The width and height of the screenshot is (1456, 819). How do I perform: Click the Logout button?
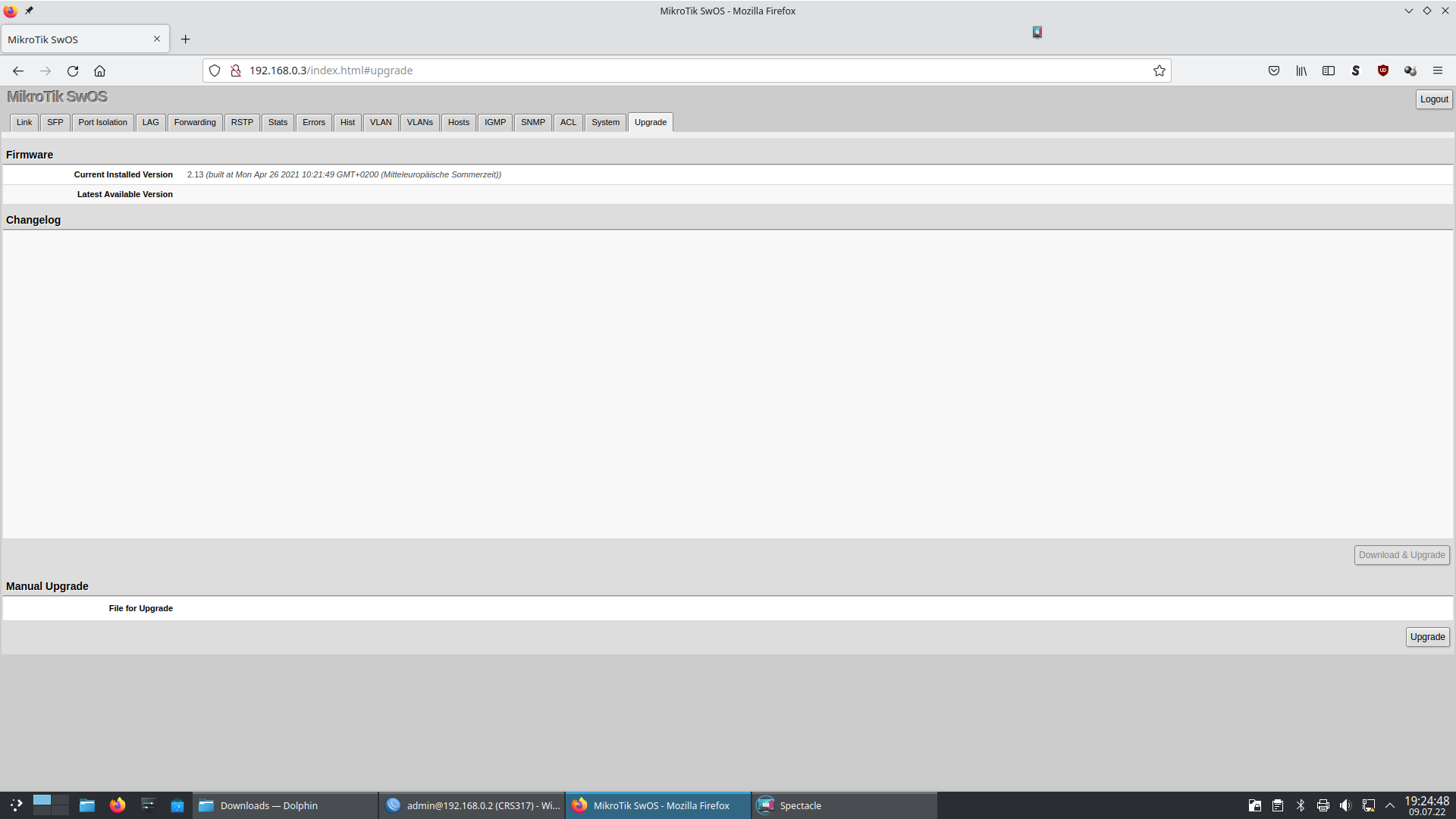1433,99
